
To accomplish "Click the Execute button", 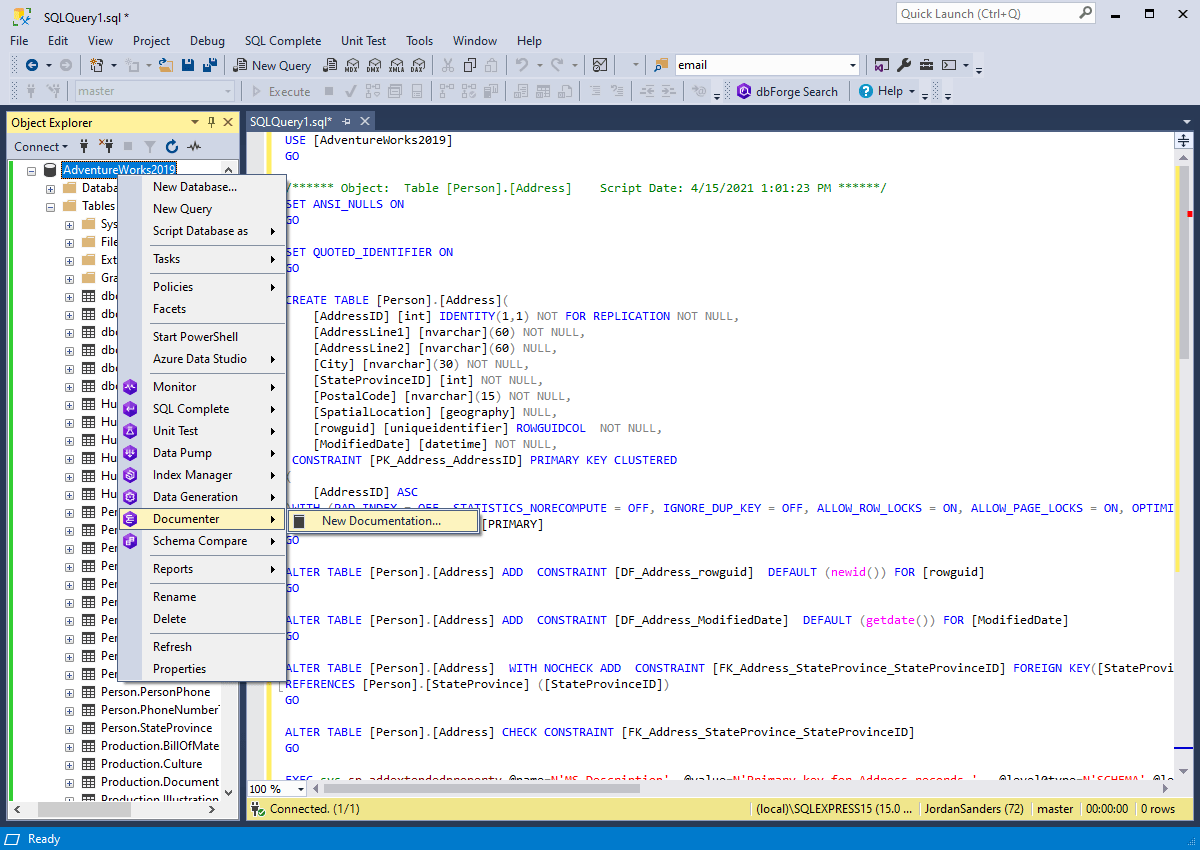I will pyautogui.click(x=288, y=91).
